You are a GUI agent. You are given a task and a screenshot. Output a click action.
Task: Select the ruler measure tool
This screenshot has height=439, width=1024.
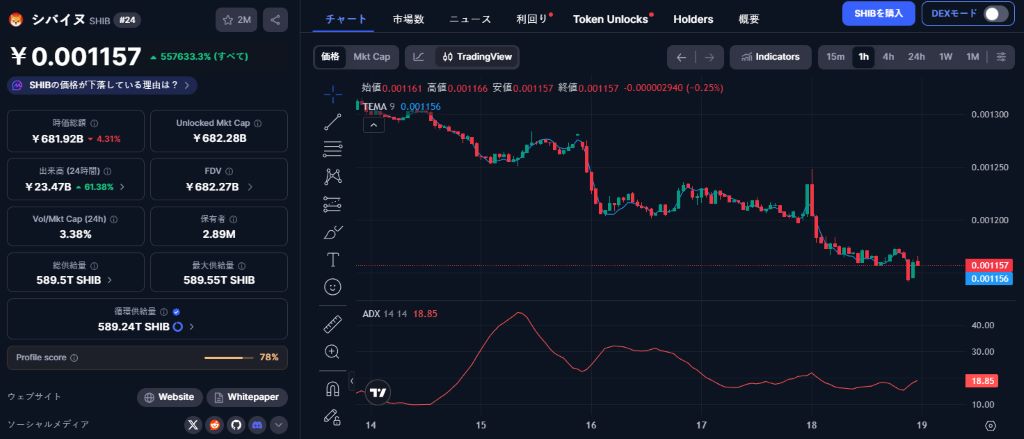point(333,324)
